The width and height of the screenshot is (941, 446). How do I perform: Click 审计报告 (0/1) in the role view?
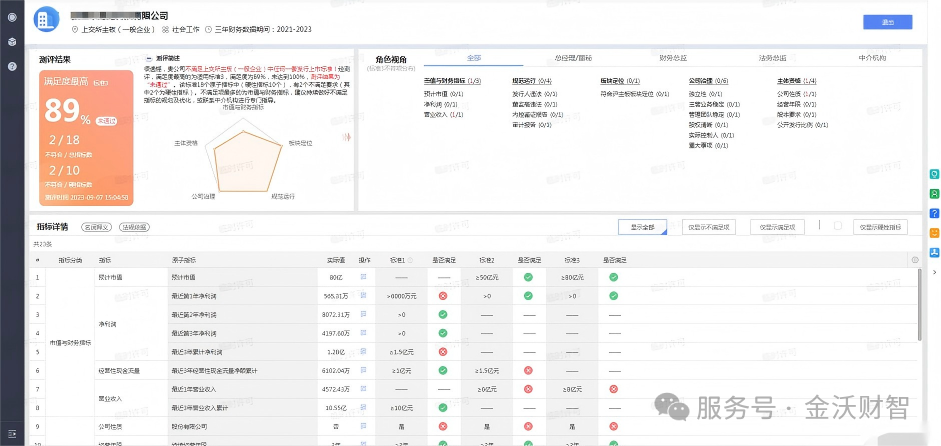point(532,125)
